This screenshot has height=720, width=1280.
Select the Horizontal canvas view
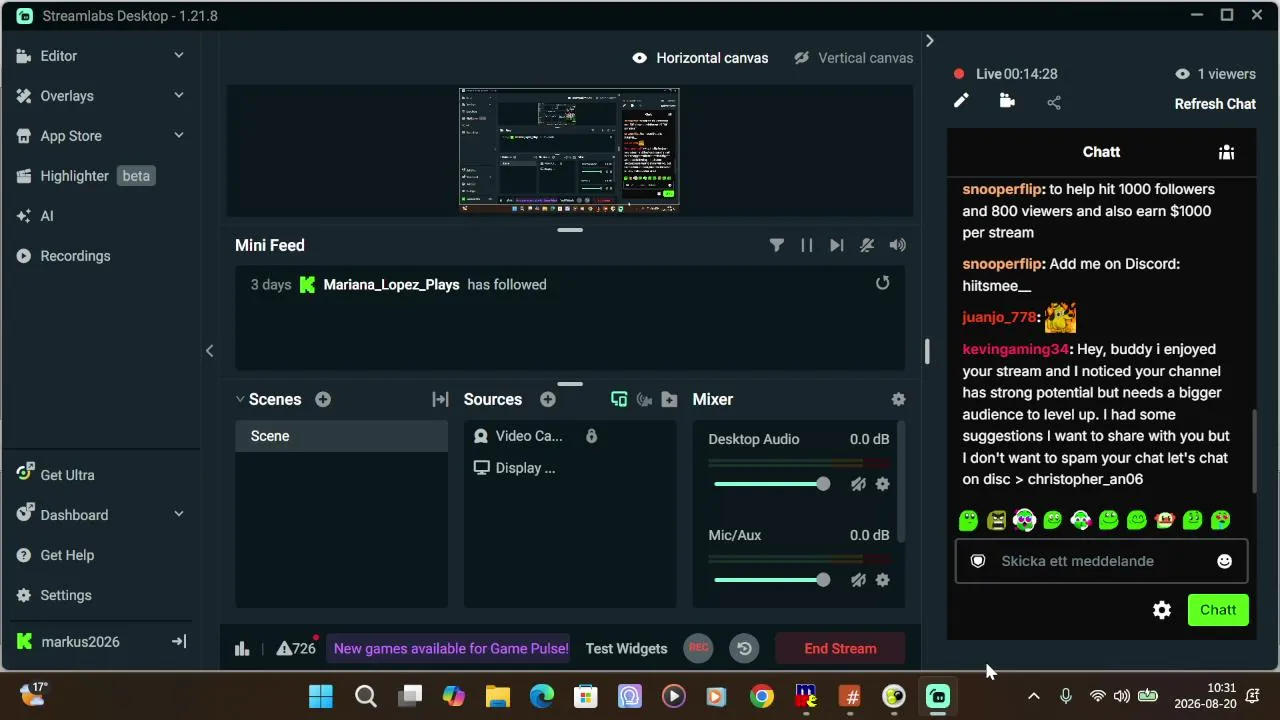pyautogui.click(x=700, y=58)
